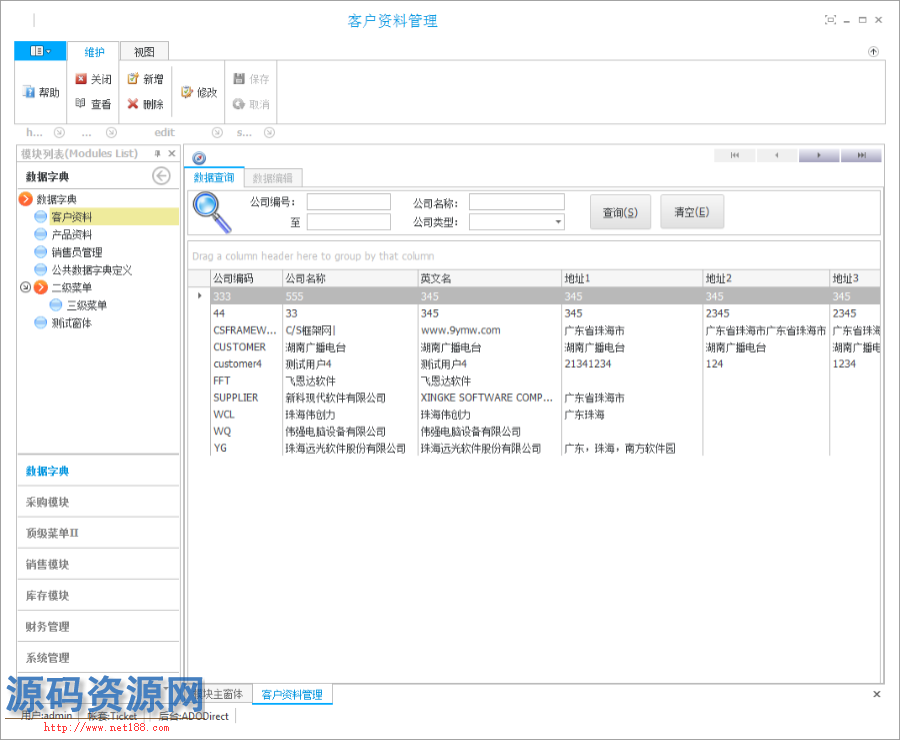Collapse the ribbon with the up arrow

click(873, 52)
